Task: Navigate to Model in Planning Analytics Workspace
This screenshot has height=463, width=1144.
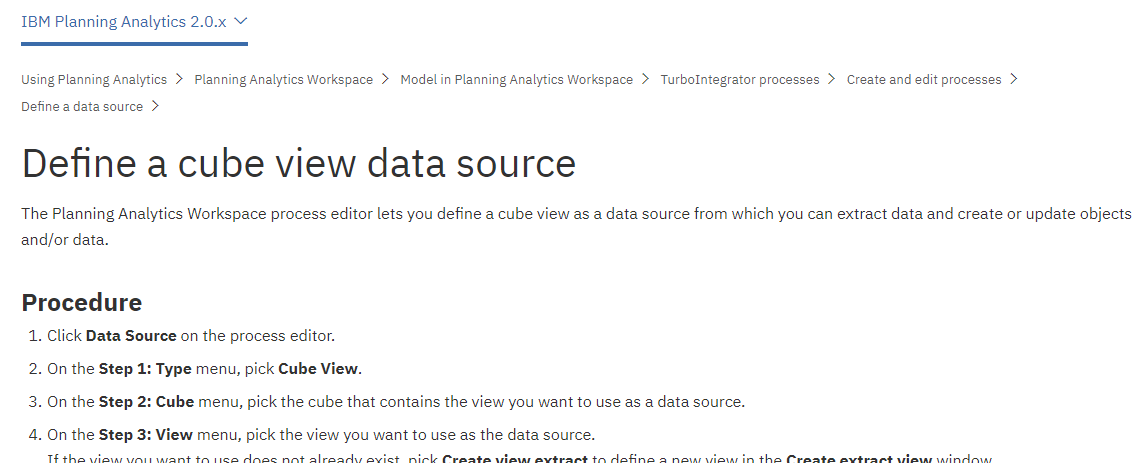Action: tap(517, 79)
